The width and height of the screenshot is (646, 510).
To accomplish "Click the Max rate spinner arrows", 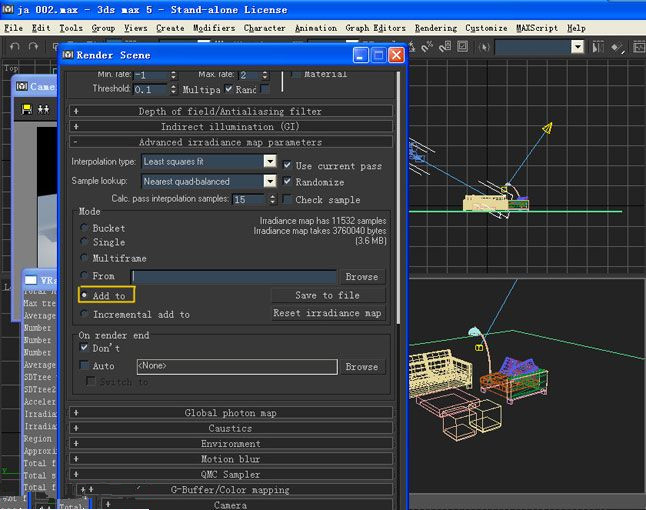I will coord(265,75).
